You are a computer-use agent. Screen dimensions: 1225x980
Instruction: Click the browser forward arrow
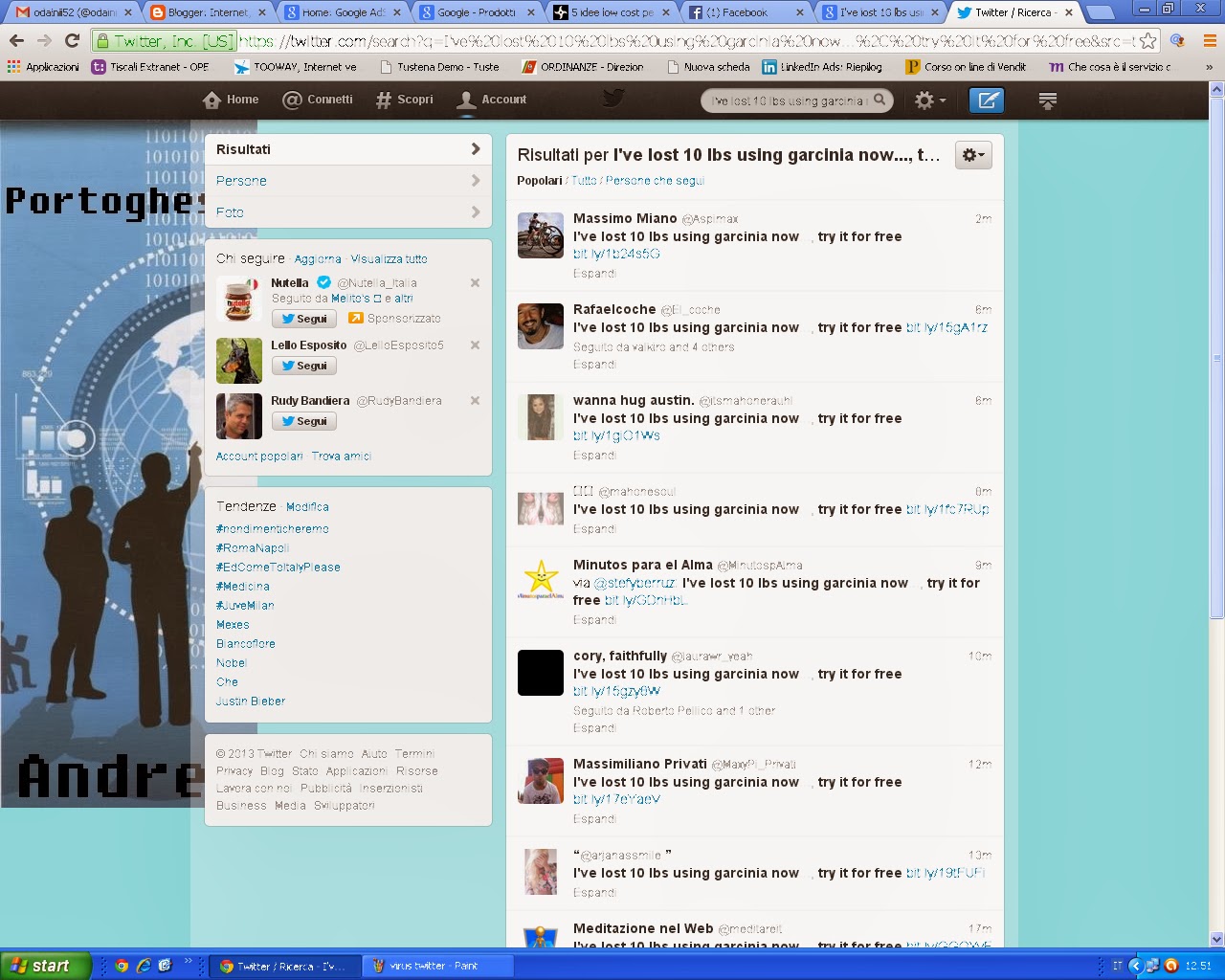44,41
